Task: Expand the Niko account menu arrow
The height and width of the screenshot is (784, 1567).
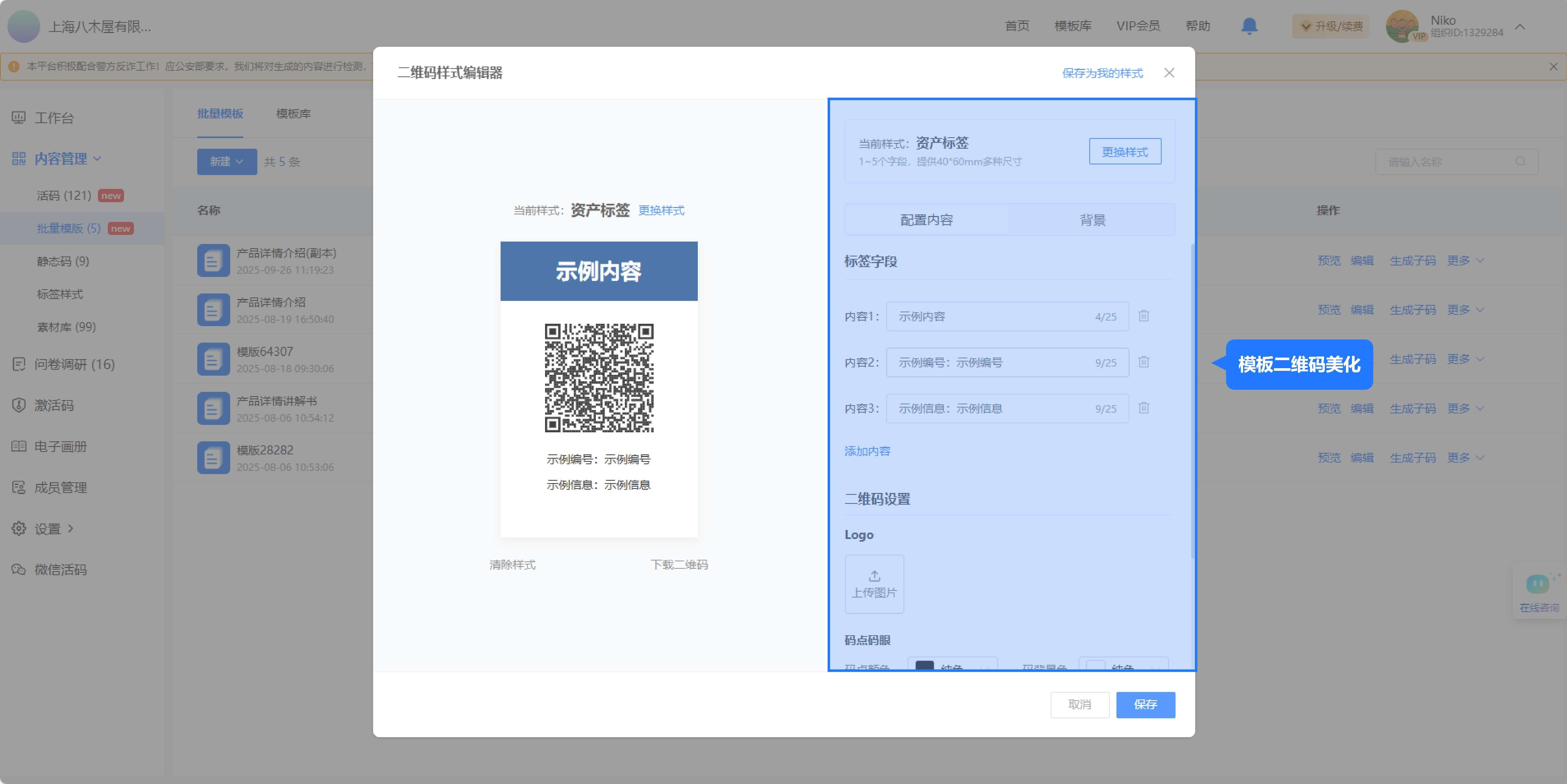Action: (x=1520, y=27)
